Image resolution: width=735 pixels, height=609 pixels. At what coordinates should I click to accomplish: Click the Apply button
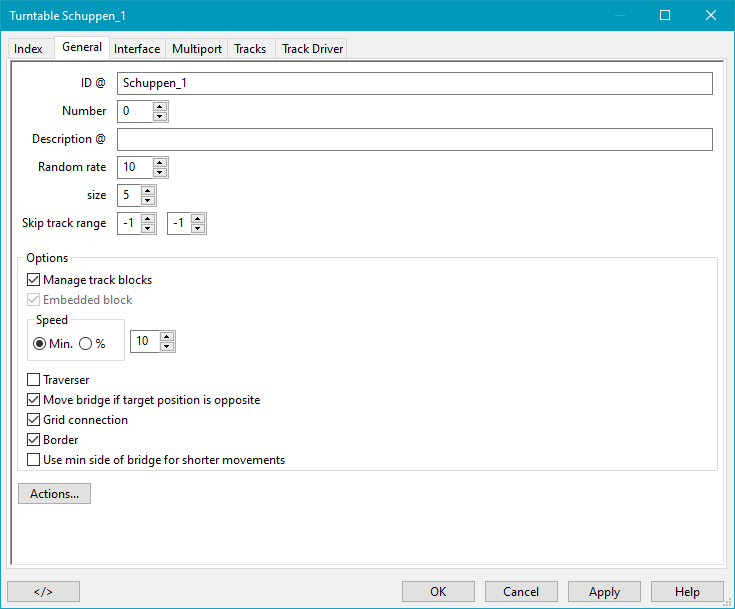604,592
